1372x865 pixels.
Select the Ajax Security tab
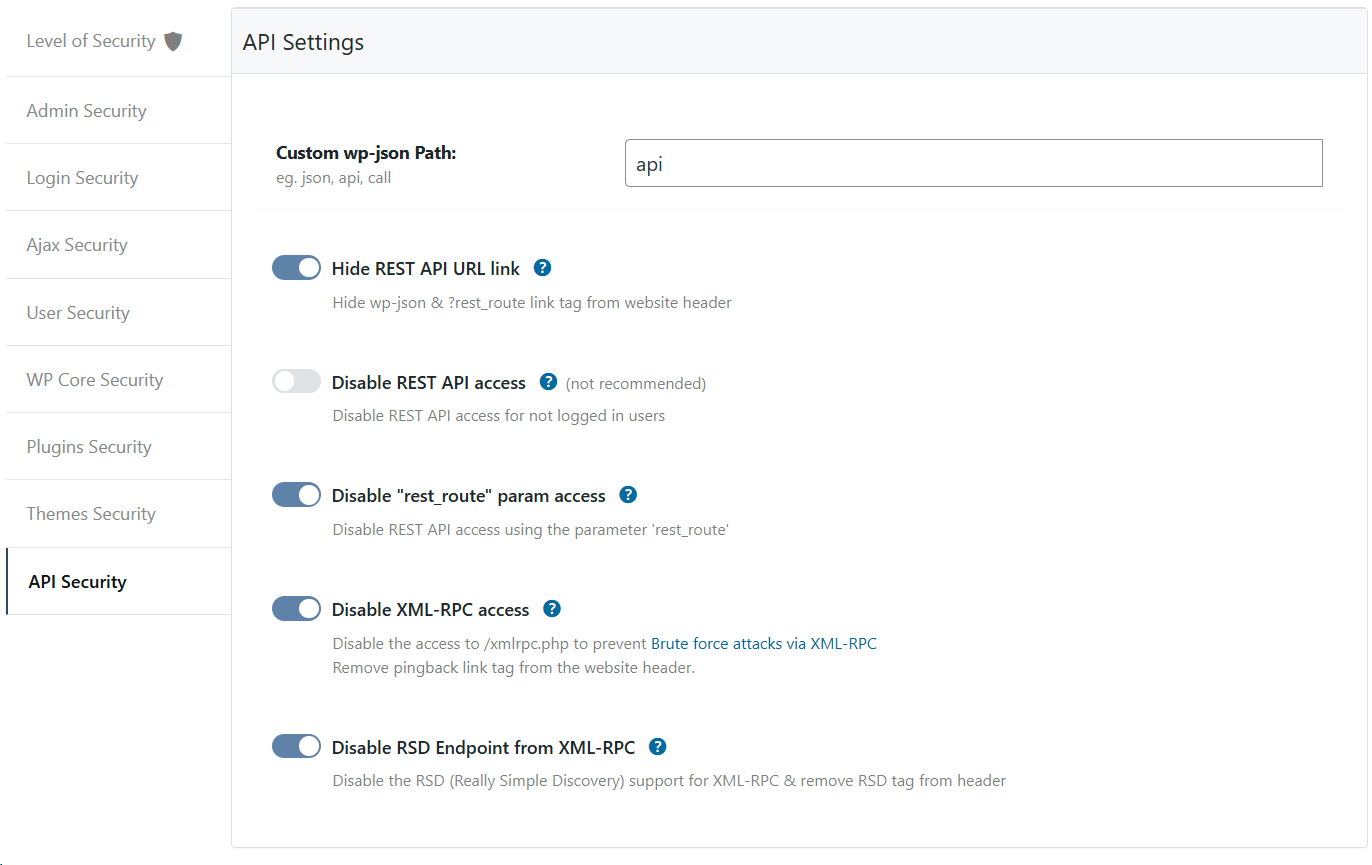[118, 245]
